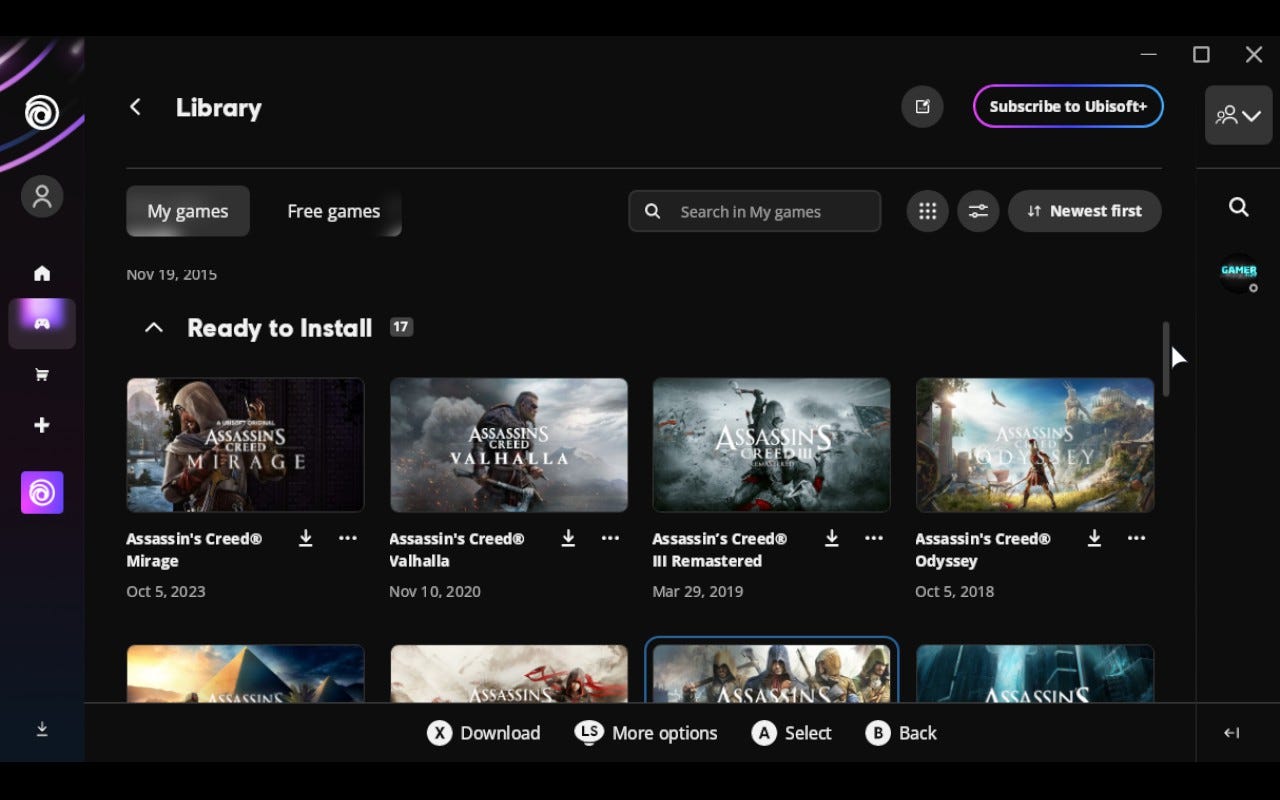Click the Nov 19, 2015 date text
Viewport: 1280px width, 800px height.
click(x=171, y=274)
